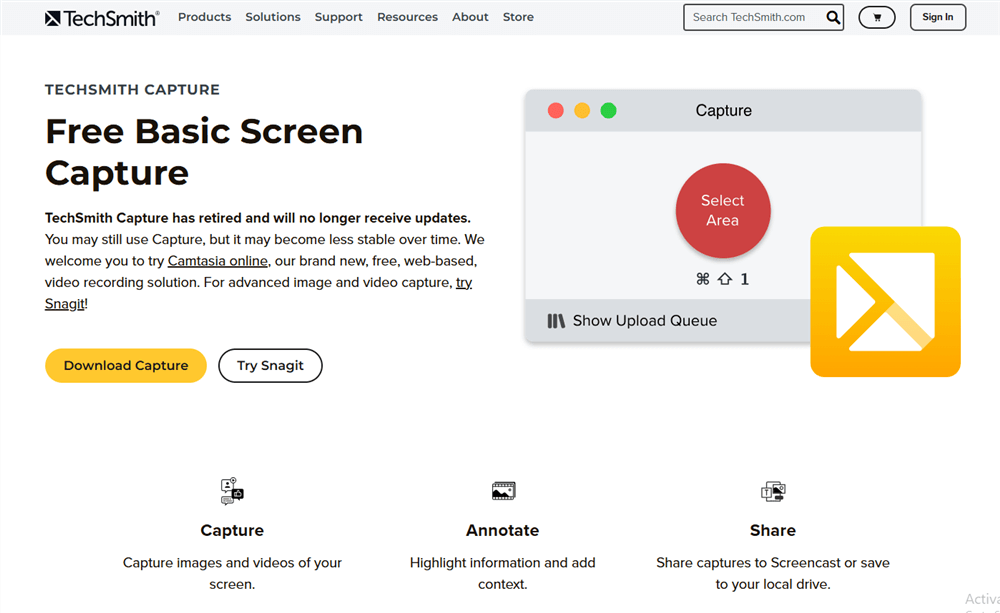Viewport: 1000px width, 613px height.
Task: Click the Download Capture button
Action: (126, 366)
